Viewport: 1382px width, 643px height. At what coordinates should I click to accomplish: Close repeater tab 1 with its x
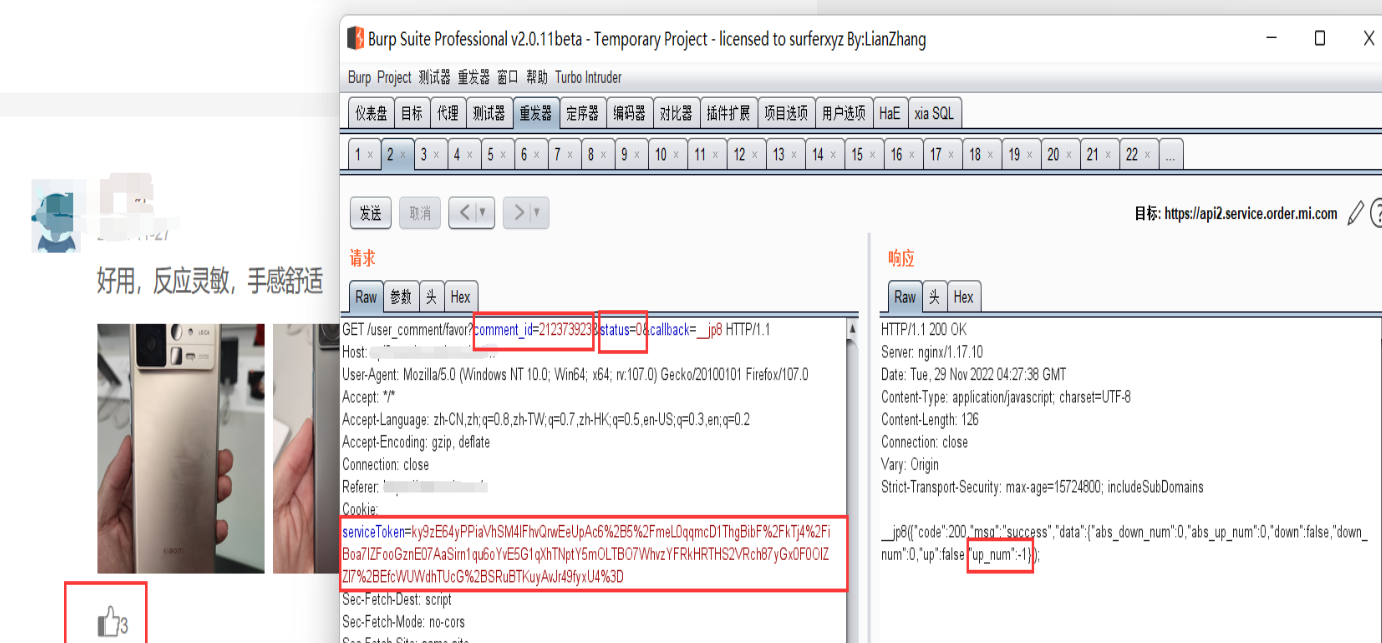coord(370,155)
